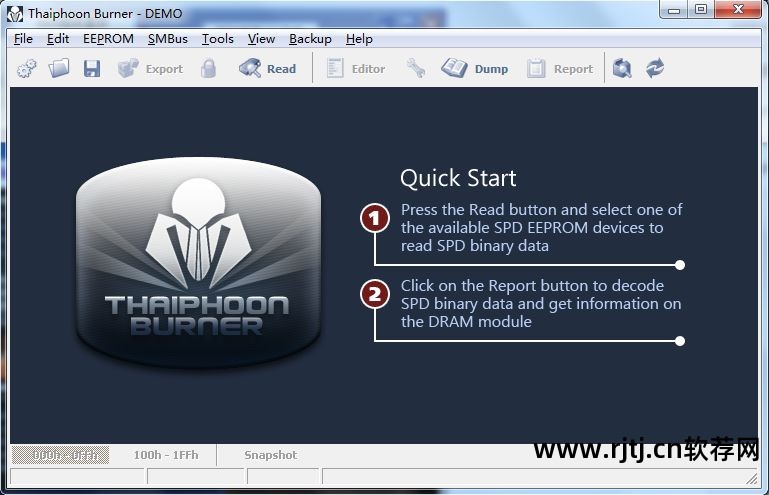The width and height of the screenshot is (769, 495).
Task: Click the window resize grip in status bar
Action: click(752, 479)
